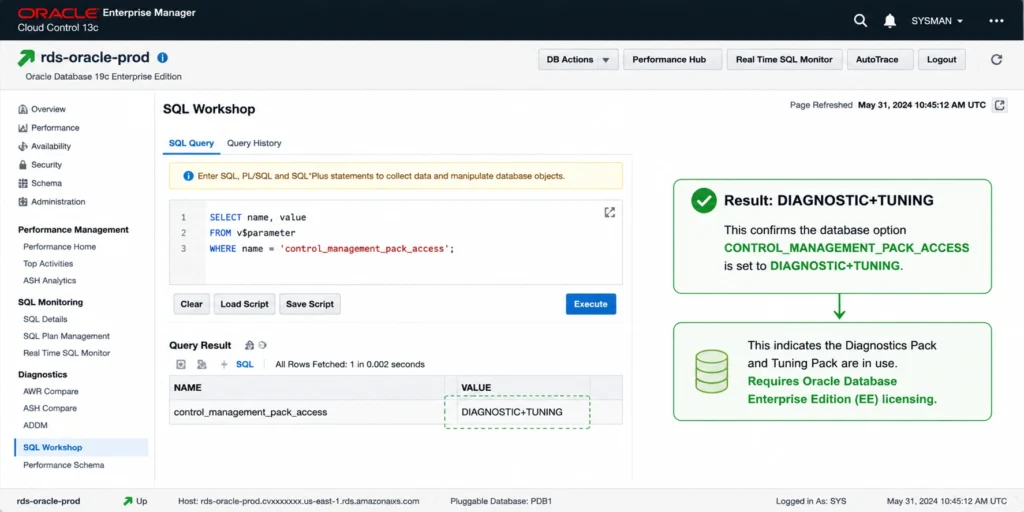Click the Administration icon in sidebar
The height and width of the screenshot is (512, 1024).
tap(23, 202)
